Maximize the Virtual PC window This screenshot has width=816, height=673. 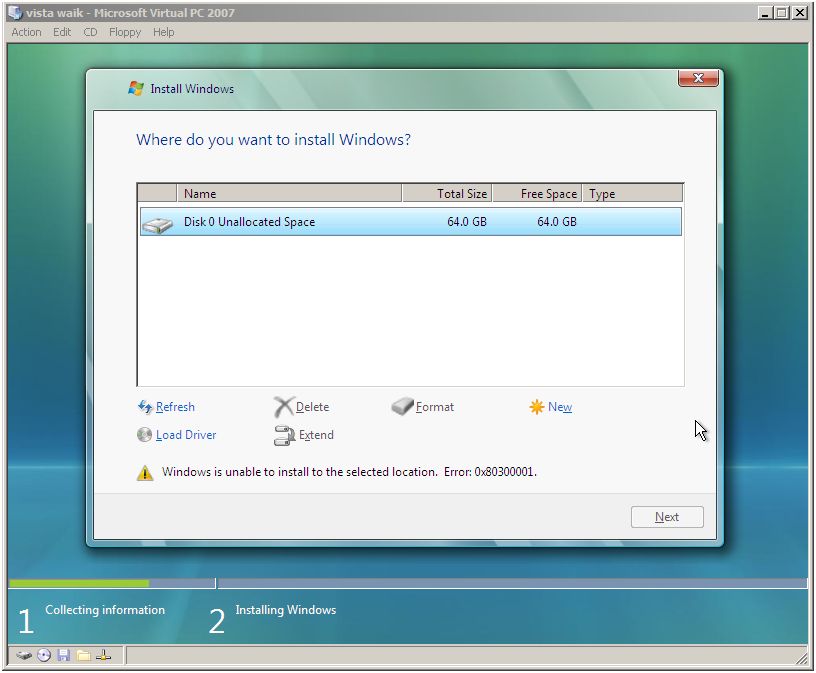tap(781, 12)
